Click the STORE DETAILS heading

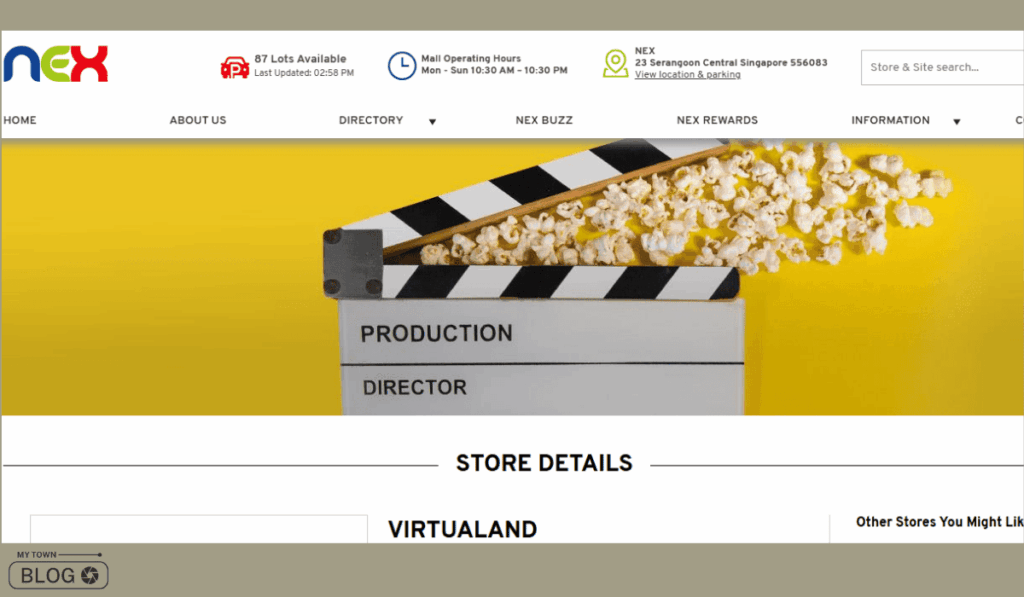(x=544, y=463)
